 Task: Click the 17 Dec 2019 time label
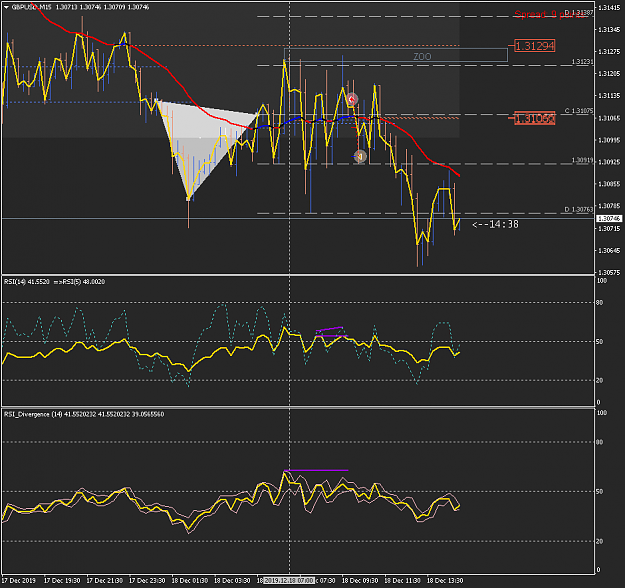click(18, 580)
